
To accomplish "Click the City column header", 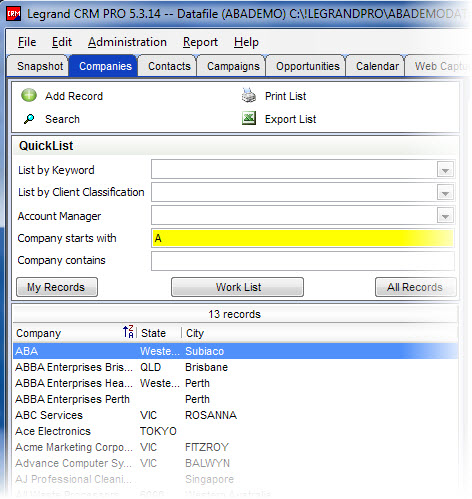I will [x=320, y=333].
